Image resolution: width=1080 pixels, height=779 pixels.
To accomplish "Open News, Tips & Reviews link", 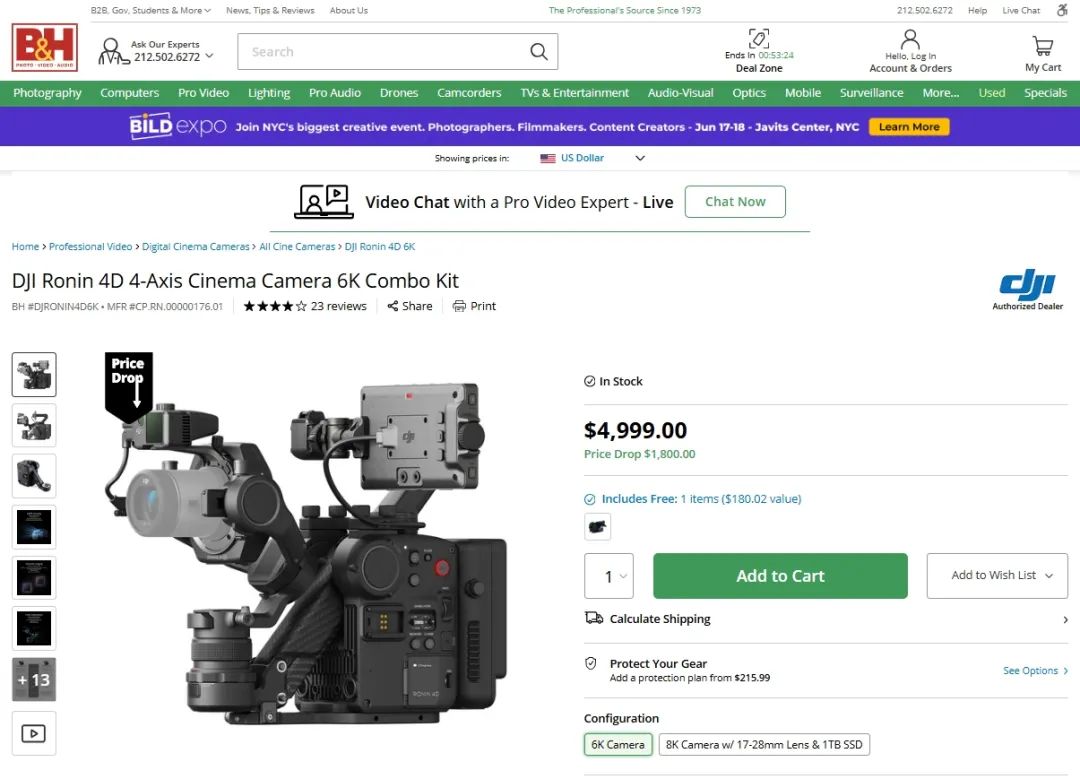I will 270,10.
